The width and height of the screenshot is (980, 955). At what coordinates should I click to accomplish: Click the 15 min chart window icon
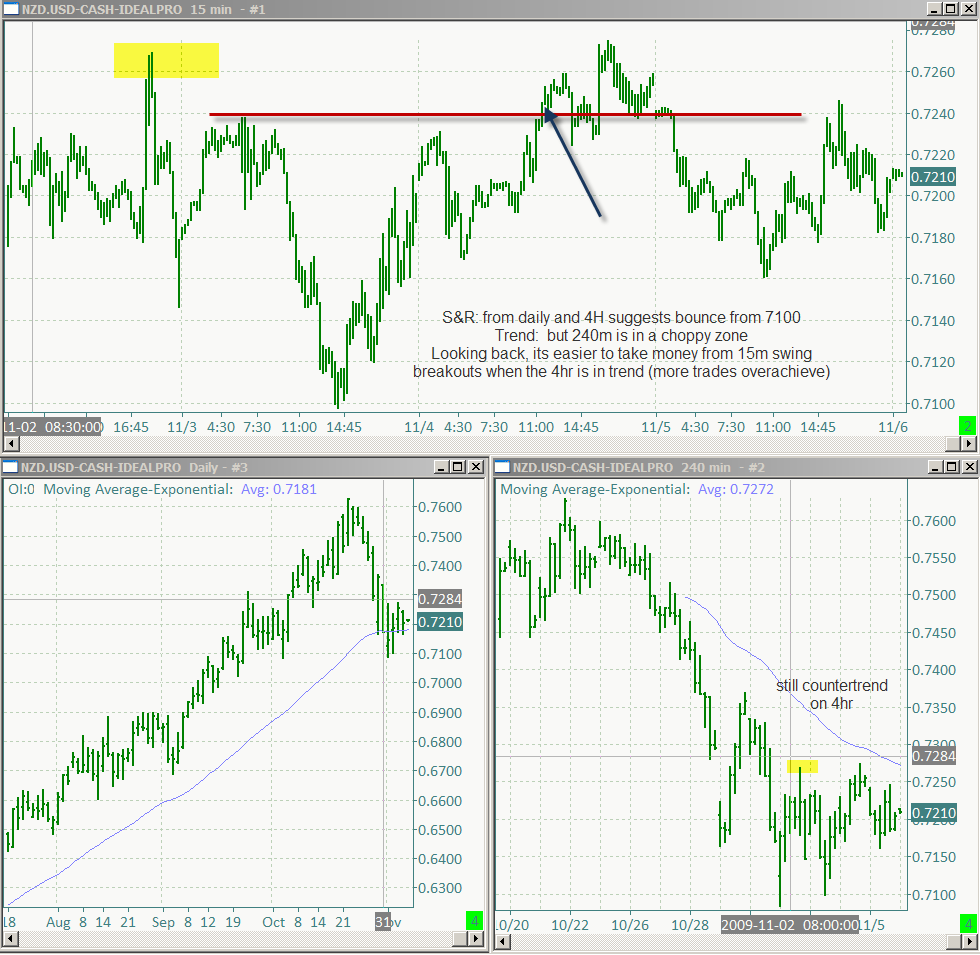11,9
